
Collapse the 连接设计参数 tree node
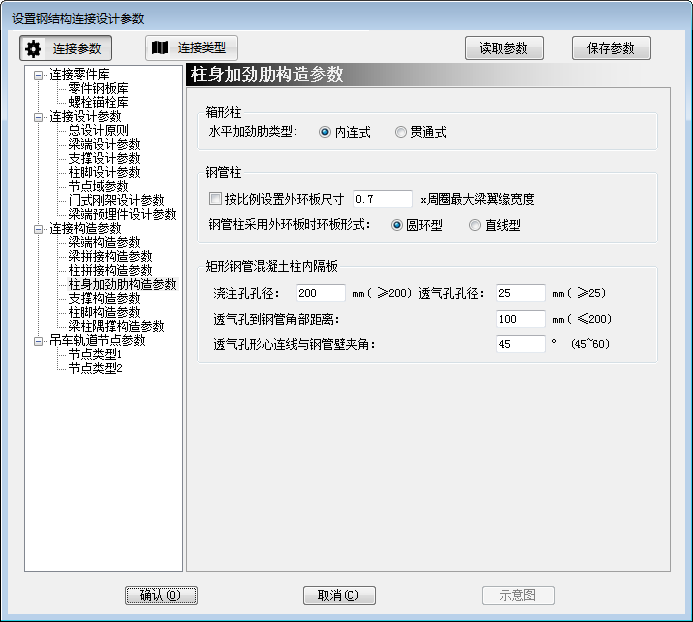pyautogui.click(x=38, y=118)
